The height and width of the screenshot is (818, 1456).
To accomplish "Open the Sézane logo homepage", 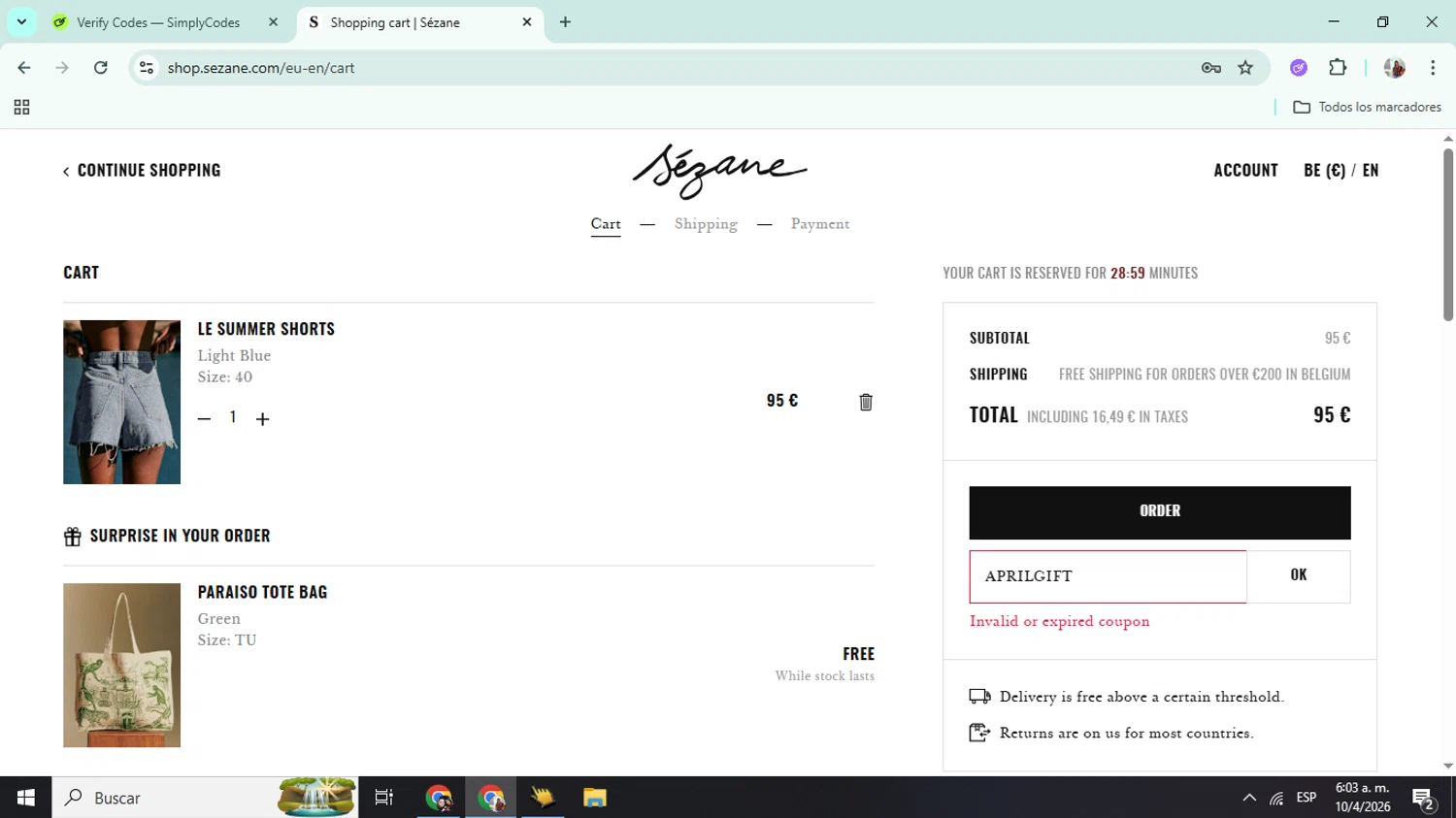I will [x=719, y=170].
